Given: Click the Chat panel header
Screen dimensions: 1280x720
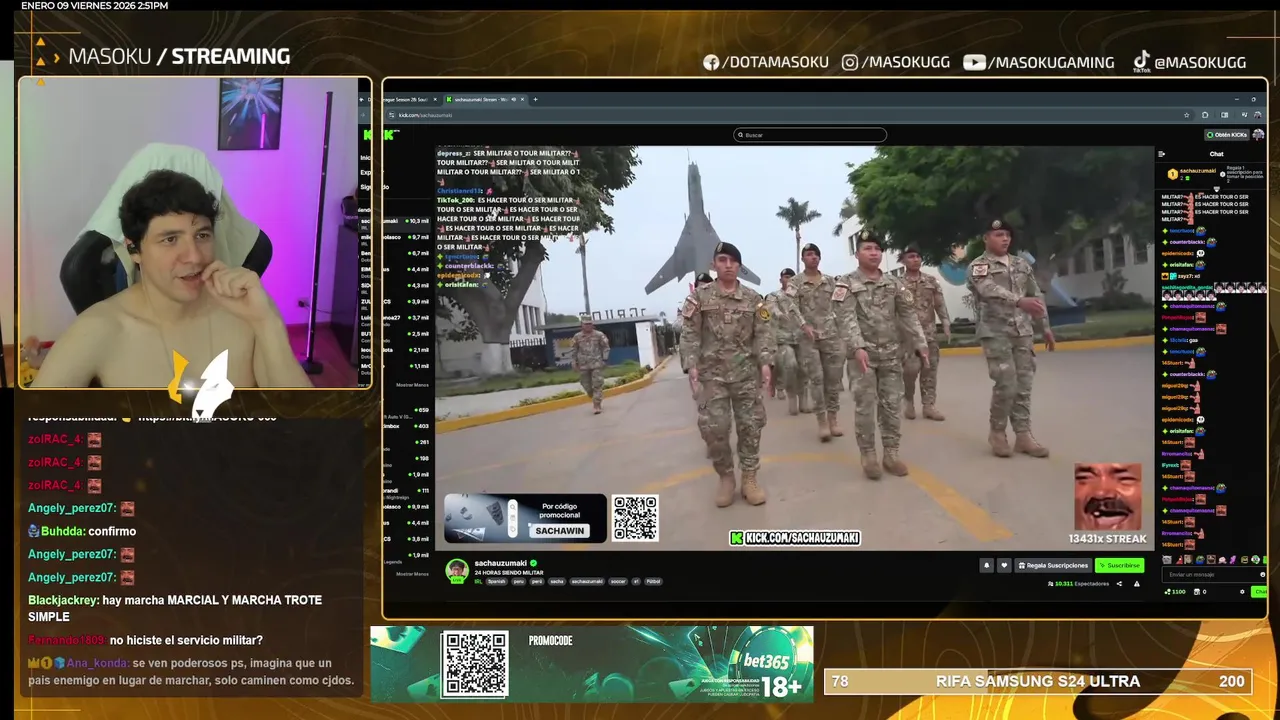Looking at the screenshot, I should click(1216, 154).
